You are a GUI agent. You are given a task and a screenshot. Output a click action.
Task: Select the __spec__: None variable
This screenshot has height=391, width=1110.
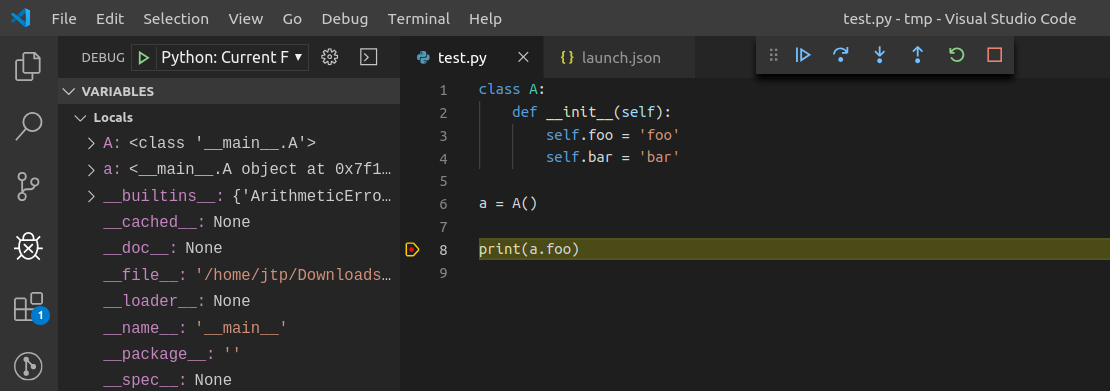point(229,380)
